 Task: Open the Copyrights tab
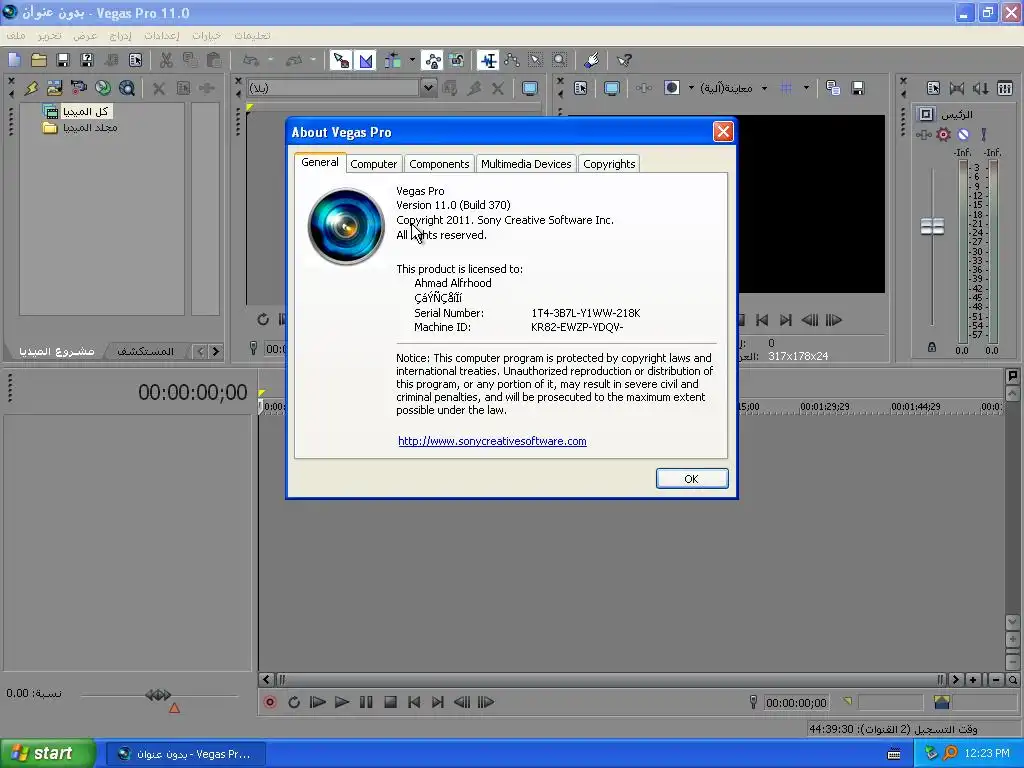[x=609, y=164]
